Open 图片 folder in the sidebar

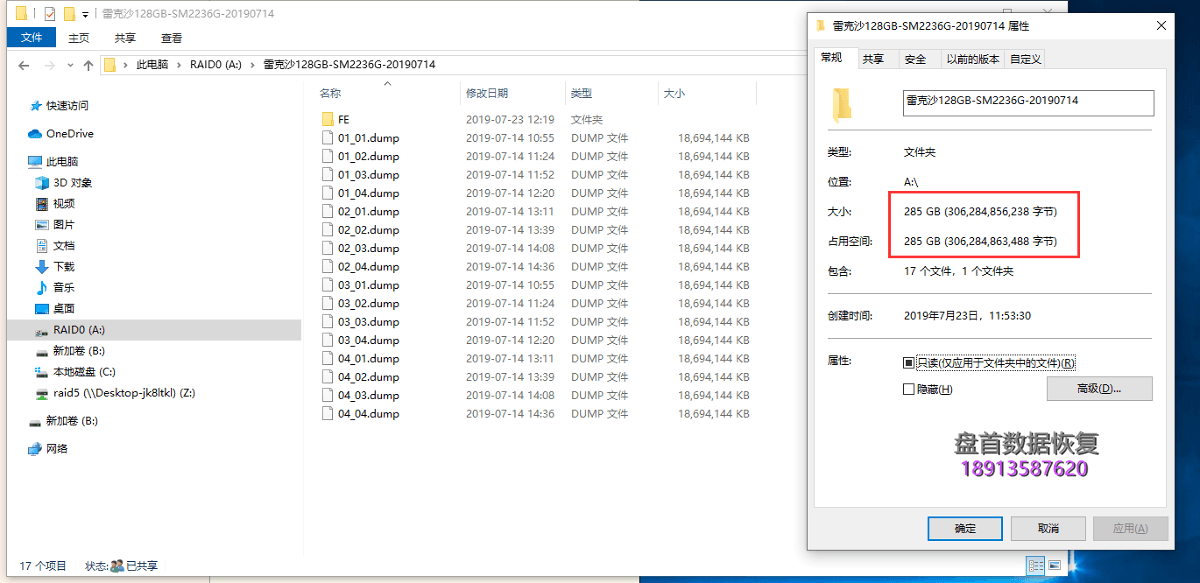(64, 225)
